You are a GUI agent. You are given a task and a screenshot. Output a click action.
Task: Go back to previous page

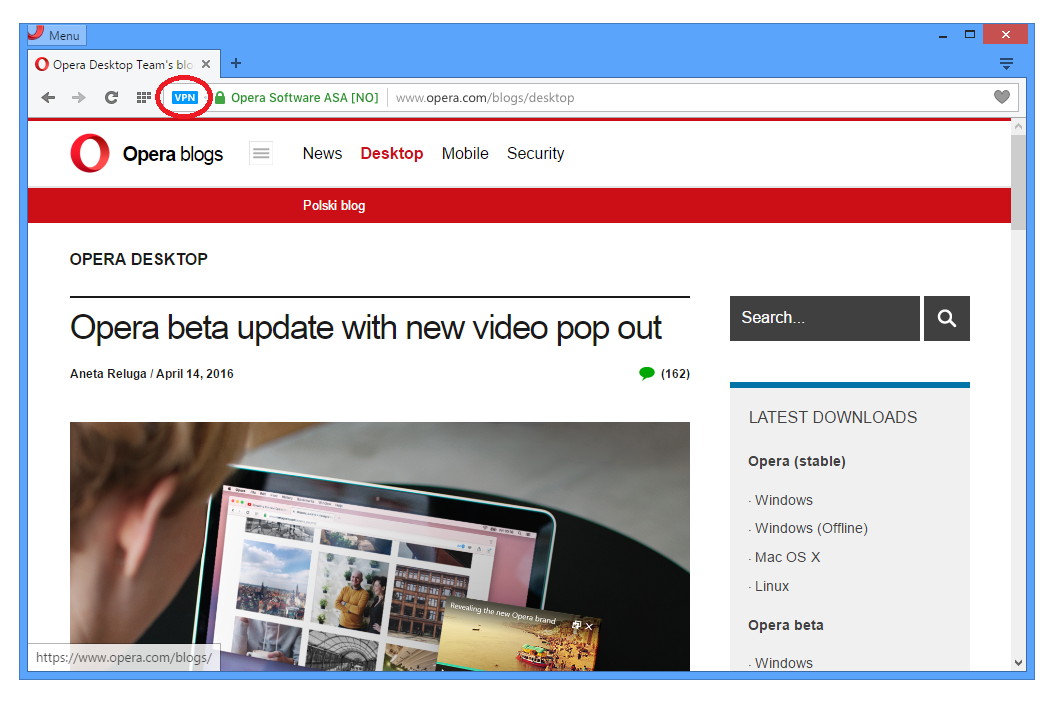pyautogui.click(x=48, y=98)
